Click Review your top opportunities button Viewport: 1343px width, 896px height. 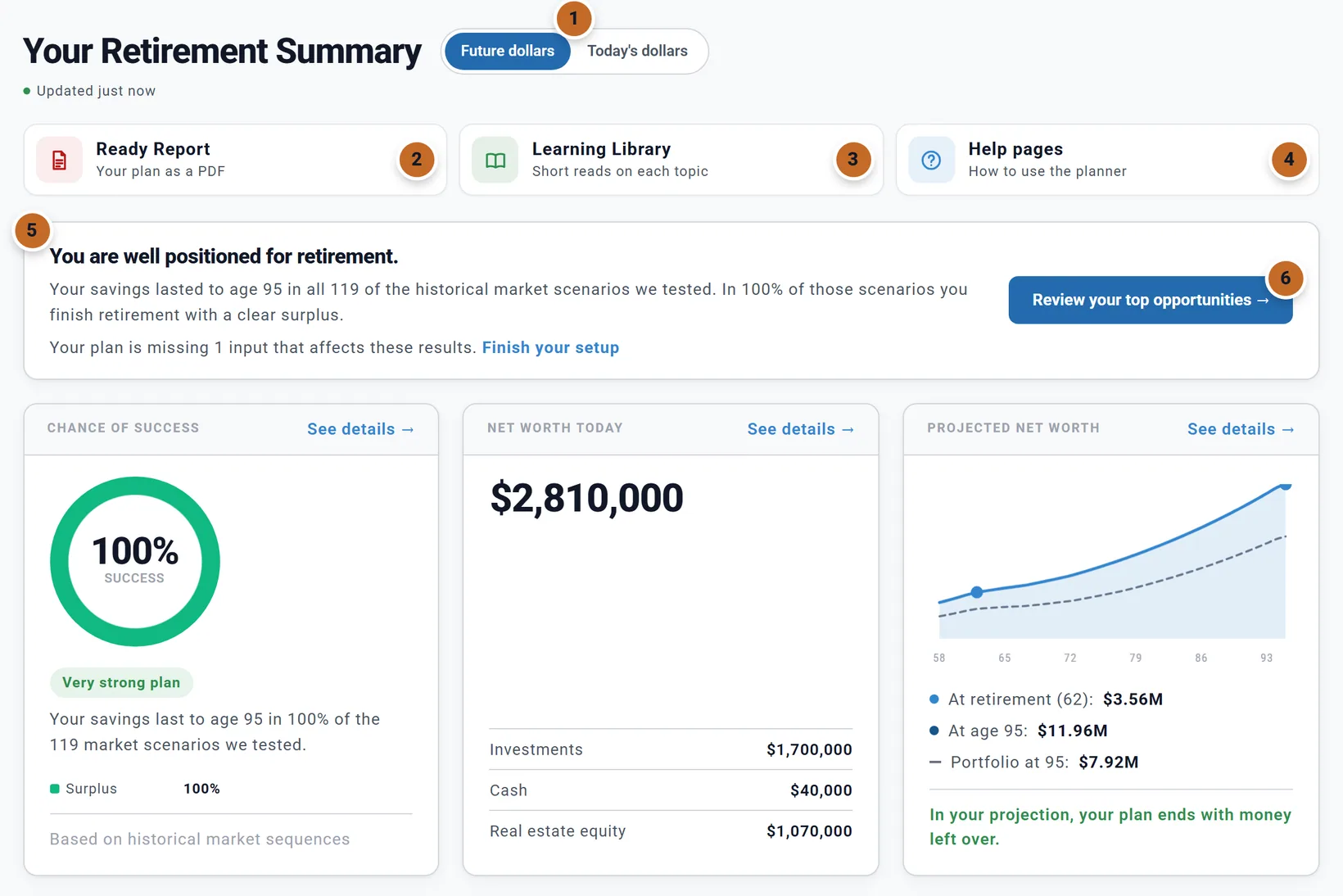(1151, 300)
